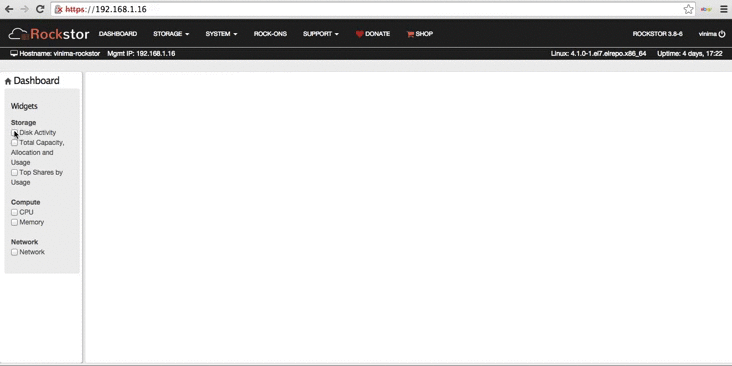
Task: Enable Total Capacity, Allocation and Usage widget
Action: 14,142
